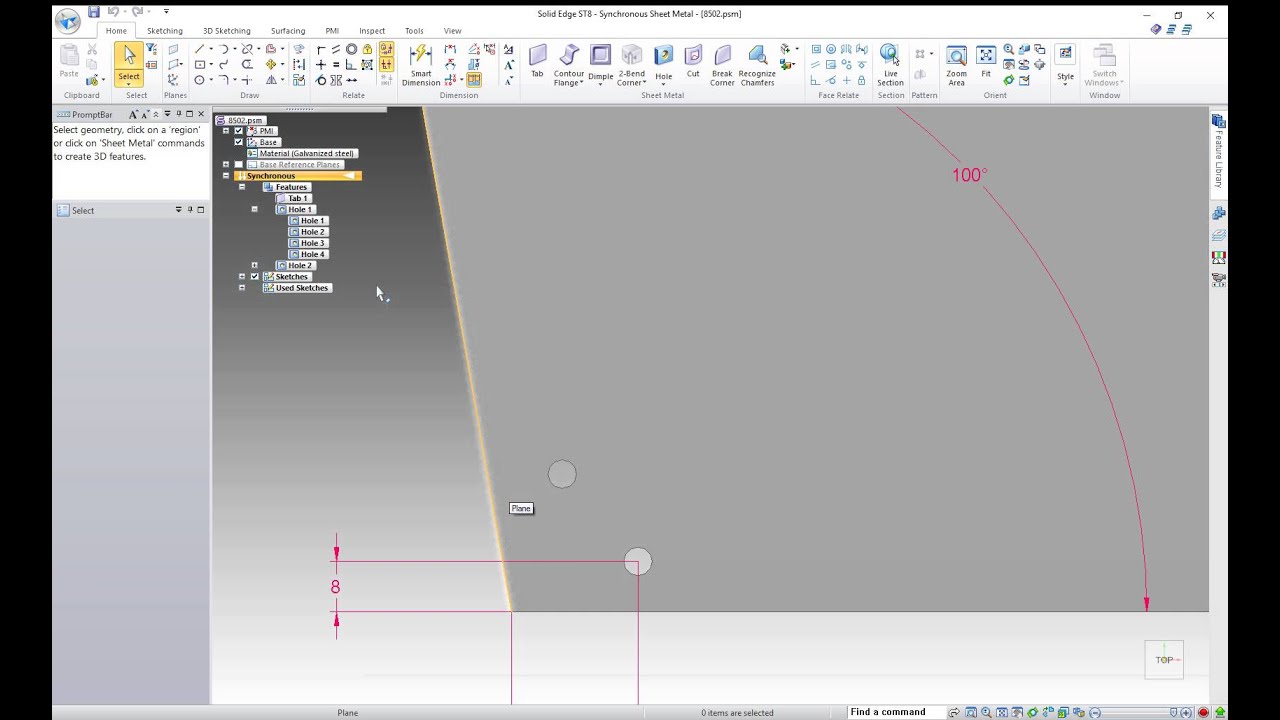Expand the Used Sketches node
This screenshot has height=720, width=1280.
[242, 288]
